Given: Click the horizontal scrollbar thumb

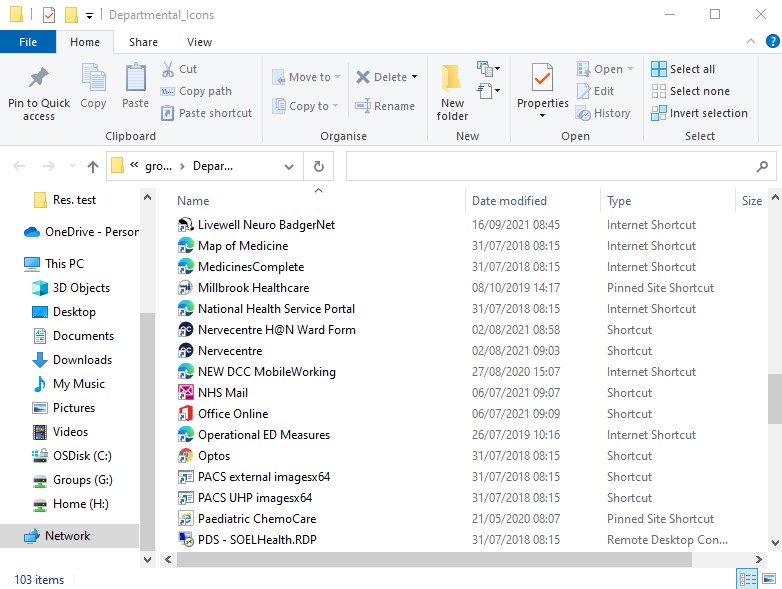Looking at the screenshot, I should click(x=434, y=560).
